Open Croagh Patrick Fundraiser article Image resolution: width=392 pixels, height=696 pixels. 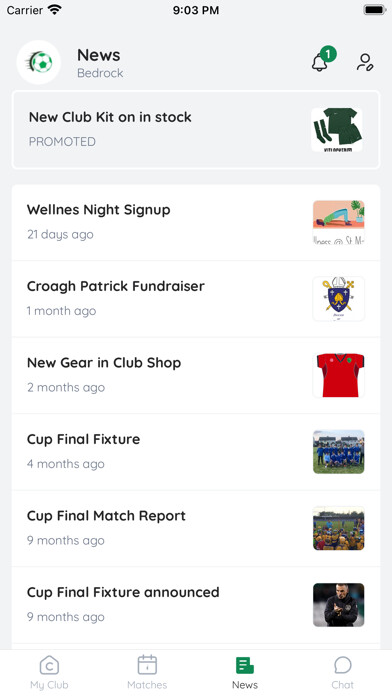tap(196, 299)
